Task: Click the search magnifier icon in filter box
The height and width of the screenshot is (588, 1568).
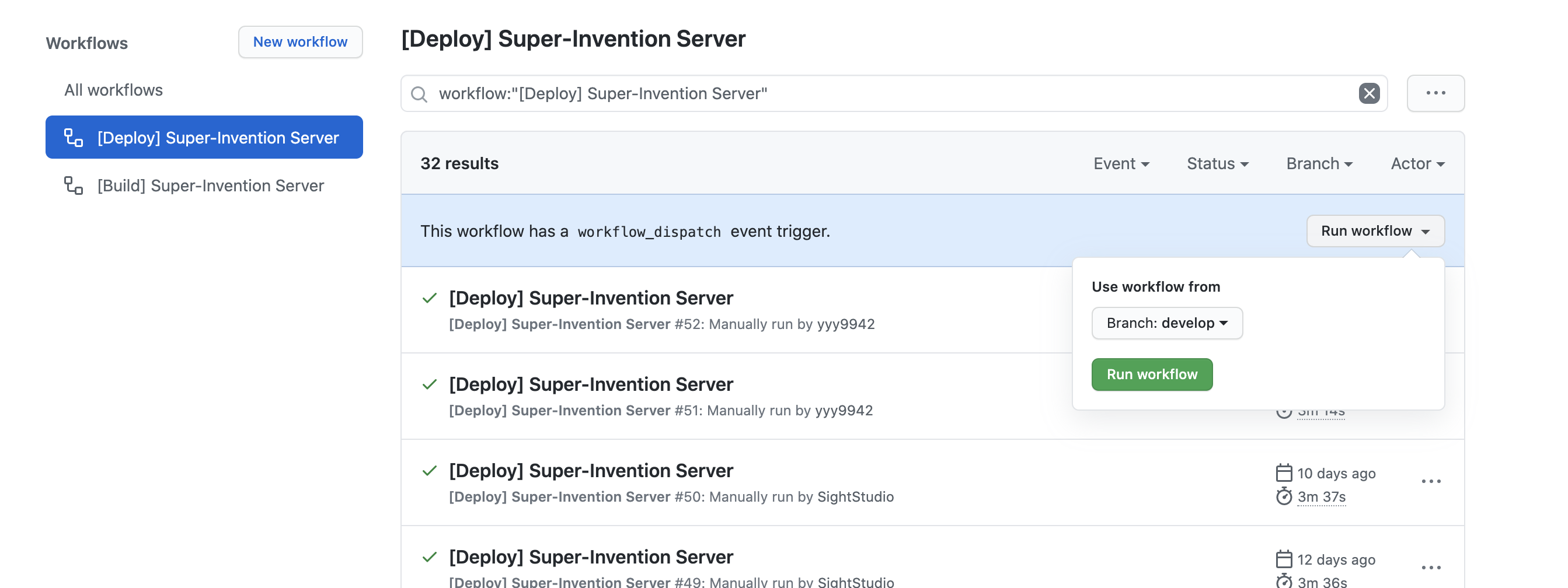Action: point(419,94)
